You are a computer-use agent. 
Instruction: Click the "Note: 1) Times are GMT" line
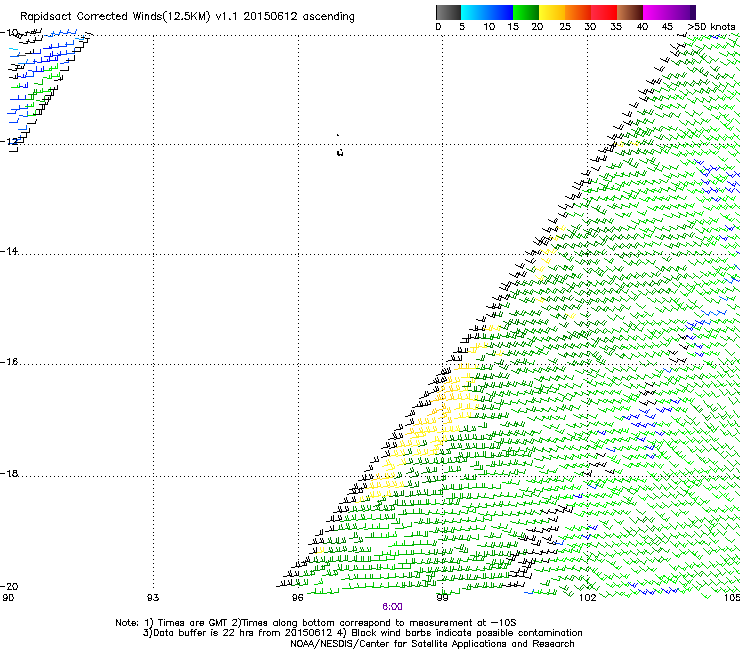316,623
